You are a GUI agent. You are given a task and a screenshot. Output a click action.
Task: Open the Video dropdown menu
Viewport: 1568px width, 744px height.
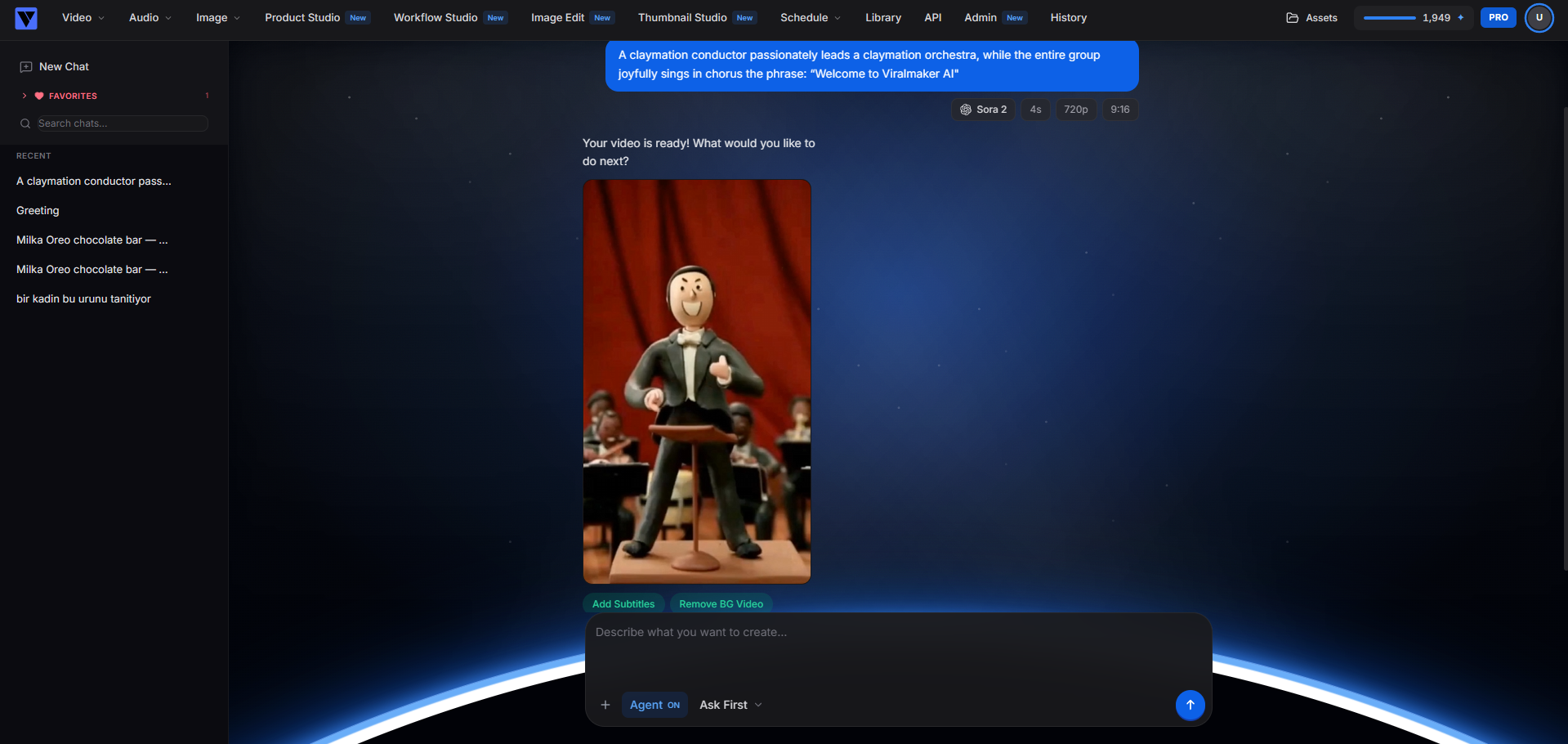click(83, 17)
